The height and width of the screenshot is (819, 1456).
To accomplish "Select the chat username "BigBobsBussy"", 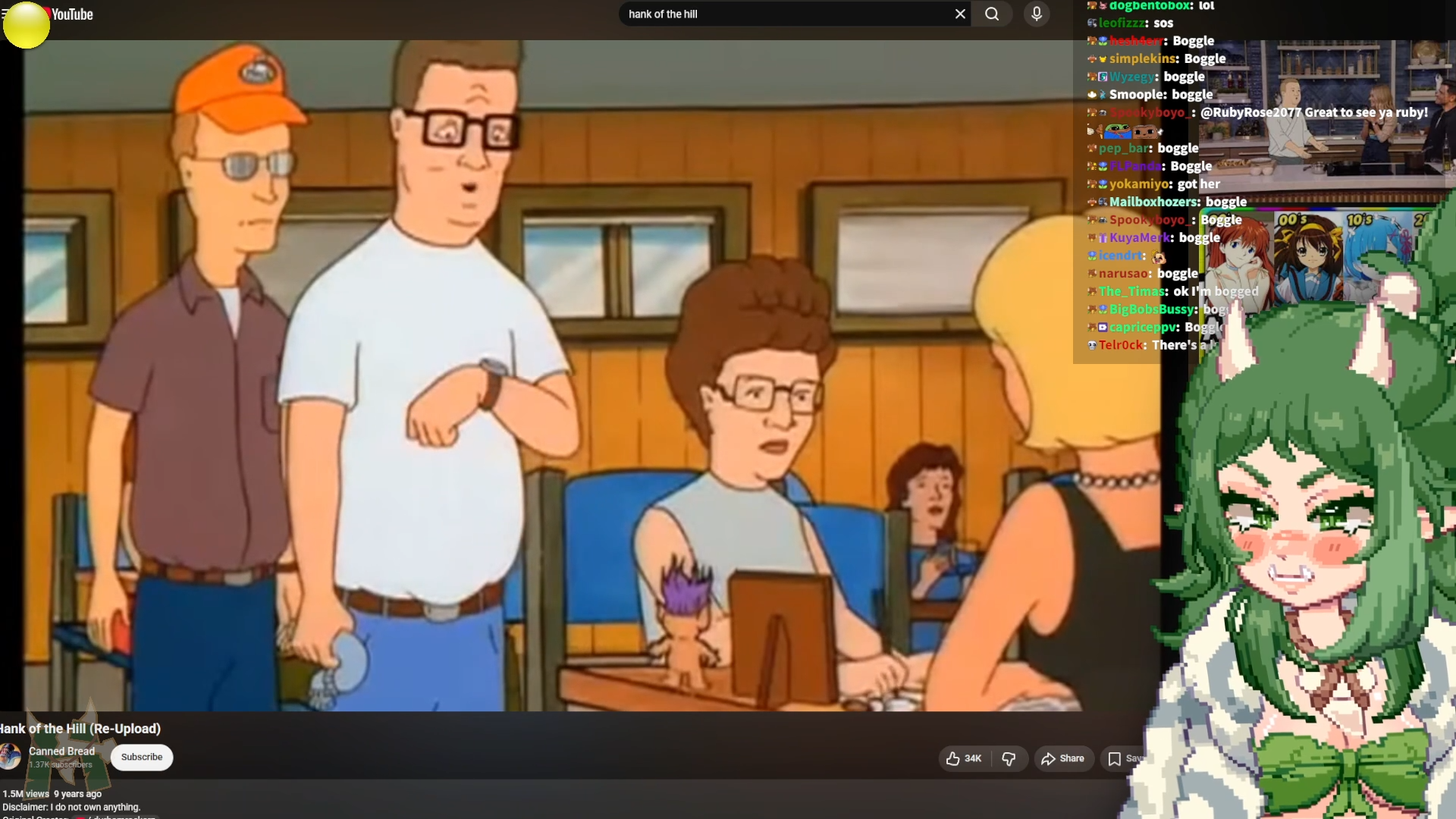I will click(1152, 309).
